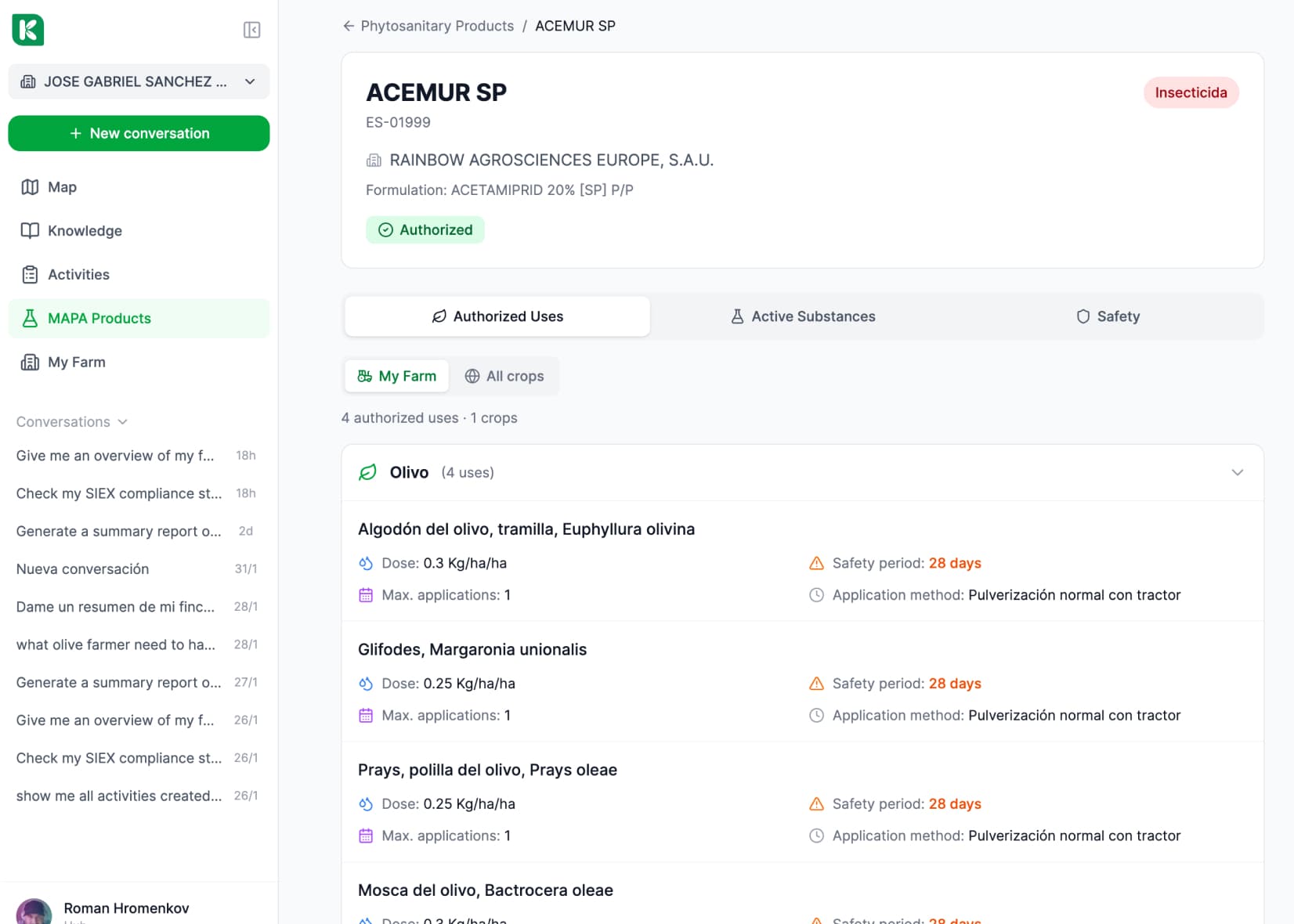Open the Knowledge section
Viewport: 1294px width, 924px height.
(x=85, y=230)
